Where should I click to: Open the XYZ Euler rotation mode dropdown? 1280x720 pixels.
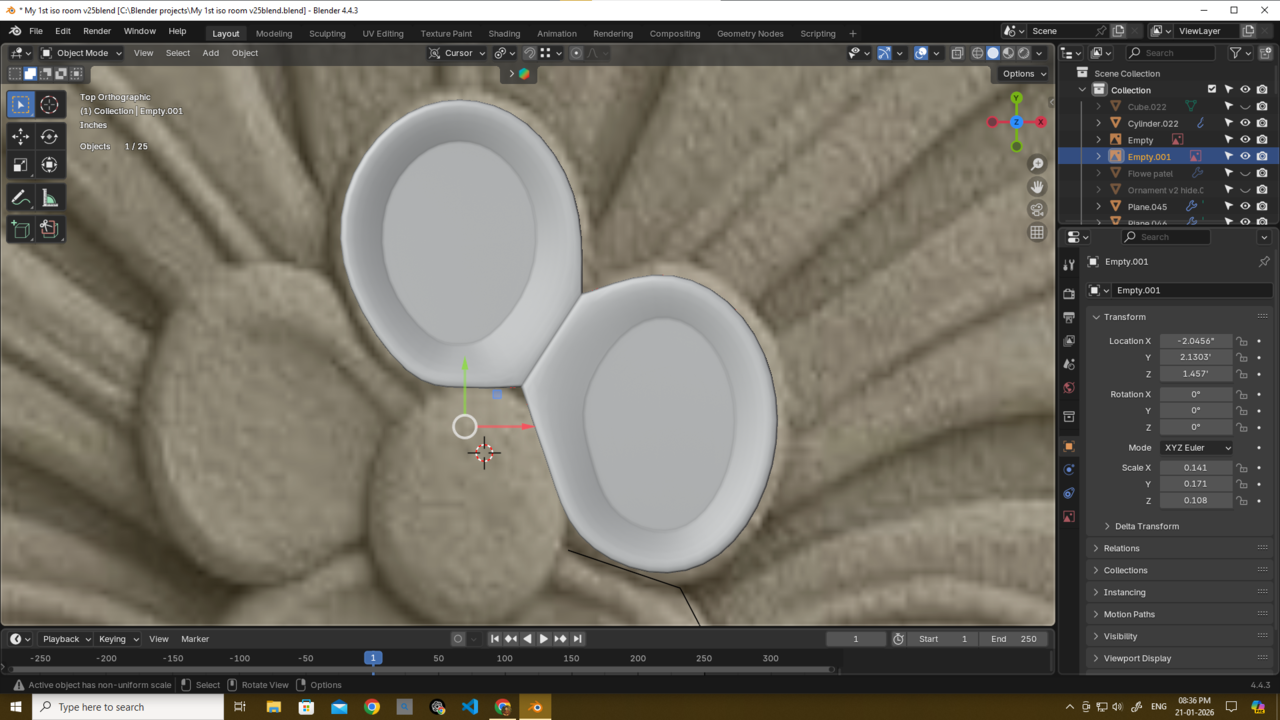click(x=1196, y=448)
